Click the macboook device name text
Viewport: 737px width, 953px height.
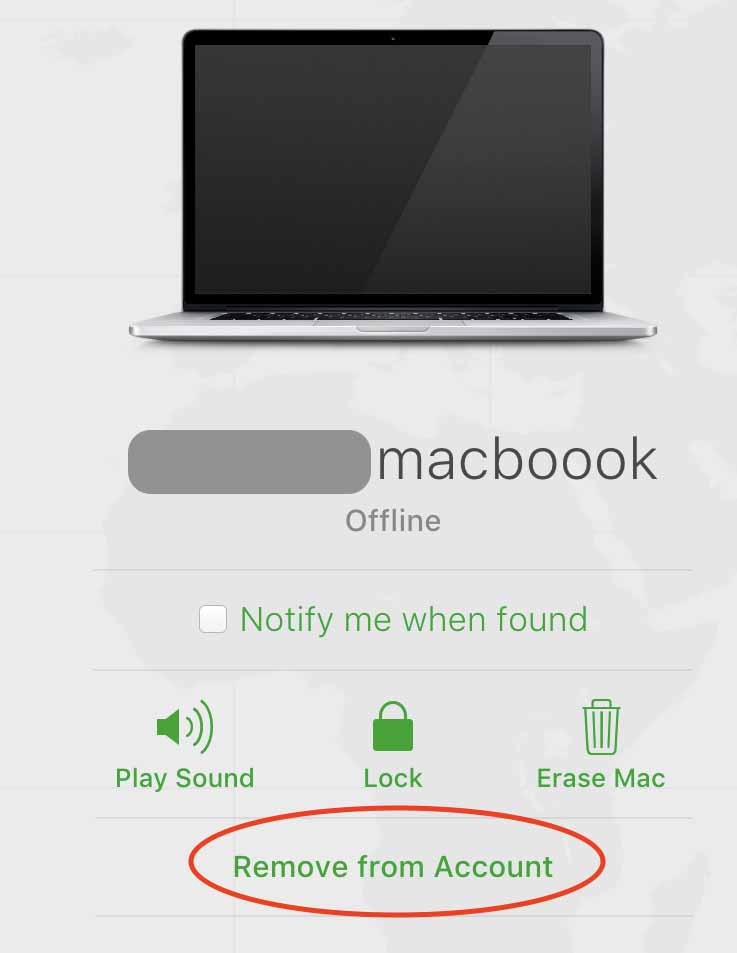pyautogui.click(x=517, y=460)
